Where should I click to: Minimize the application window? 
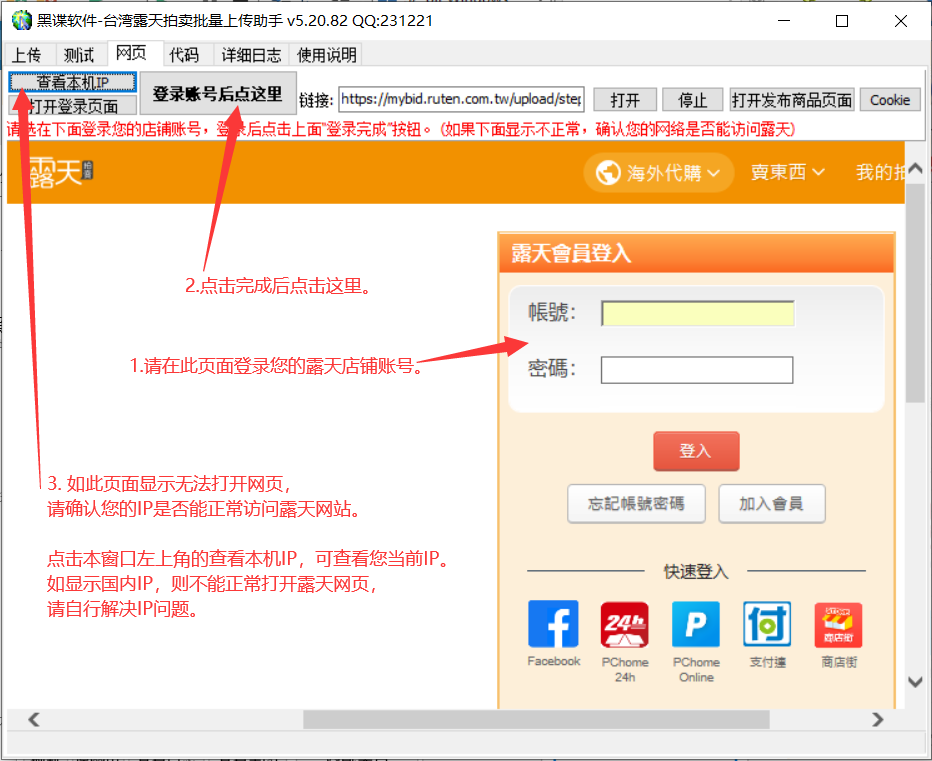pyautogui.click(x=784, y=21)
